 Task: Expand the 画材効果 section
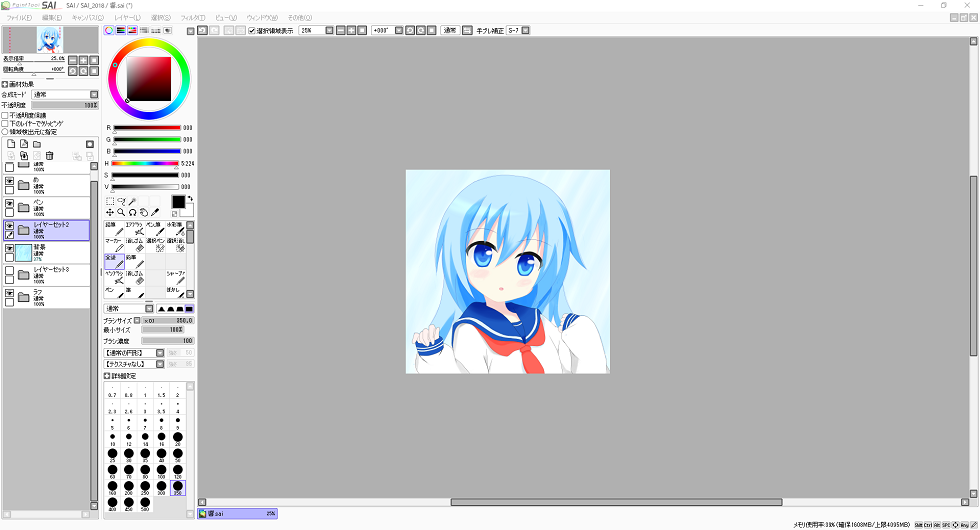pyautogui.click(x=5, y=84)
